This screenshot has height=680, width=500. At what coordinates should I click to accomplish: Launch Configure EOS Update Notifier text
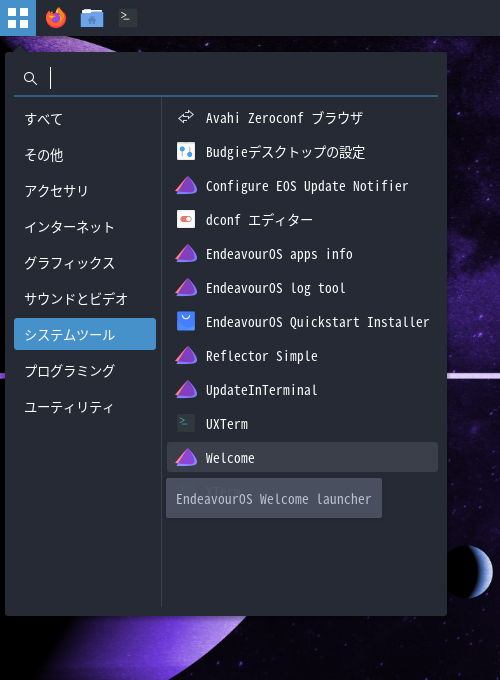click(x=307, y=186)
